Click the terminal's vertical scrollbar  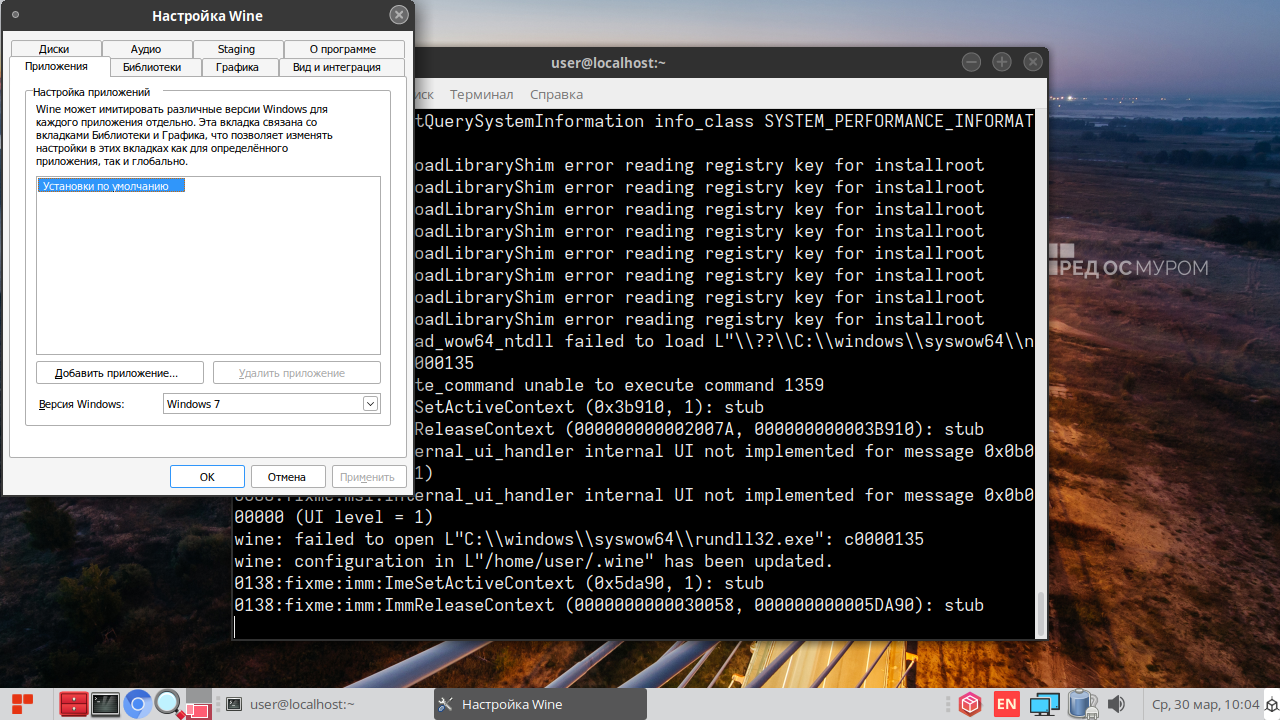point(1040,612)
